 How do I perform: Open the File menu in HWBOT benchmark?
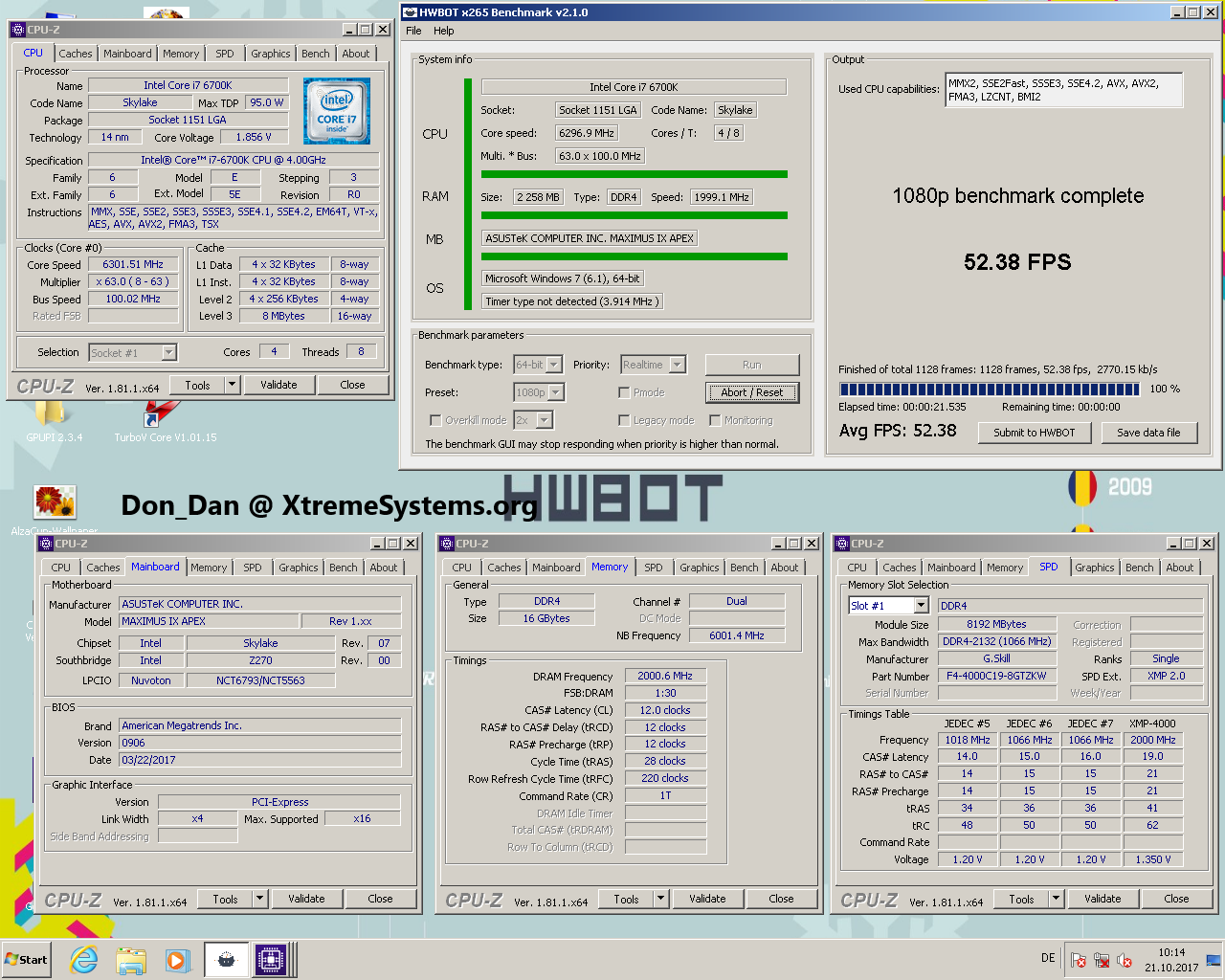click(413, 31)
